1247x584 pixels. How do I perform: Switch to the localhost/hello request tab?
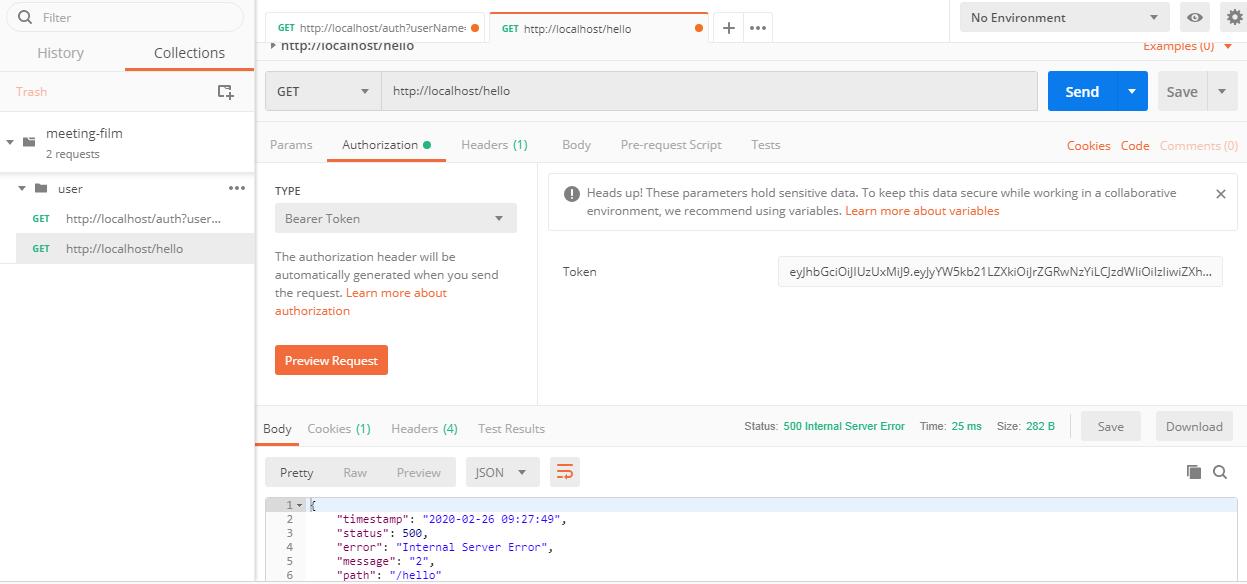[600, 28]
